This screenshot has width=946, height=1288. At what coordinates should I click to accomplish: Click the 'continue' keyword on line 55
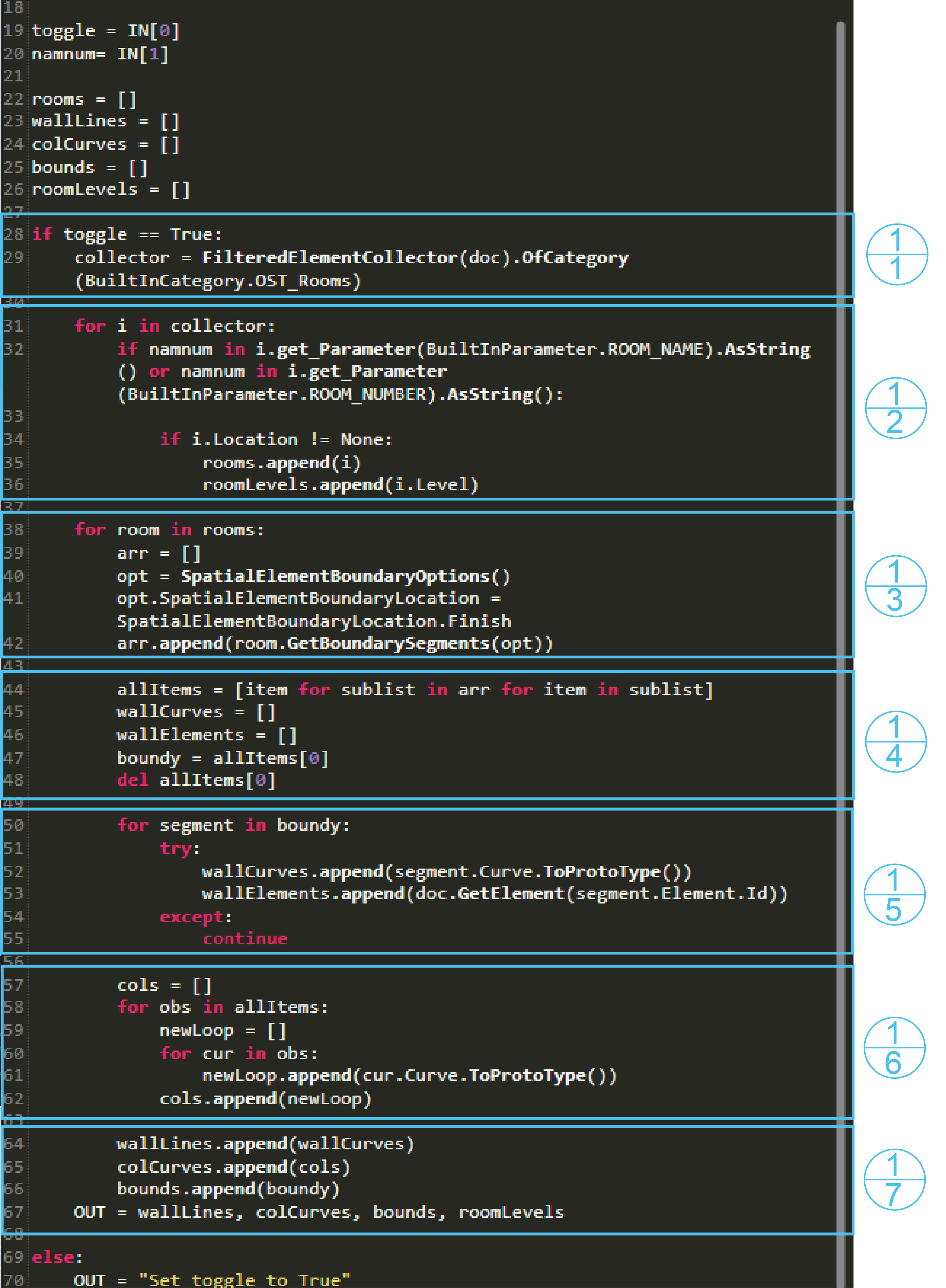click(245, 939)
